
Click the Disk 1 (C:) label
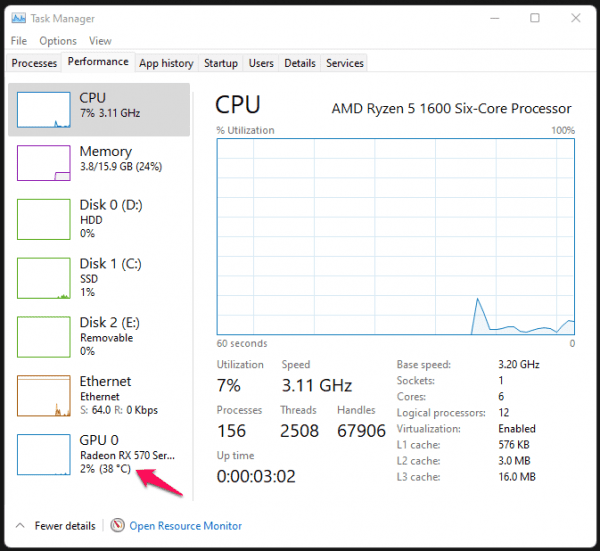111,264
